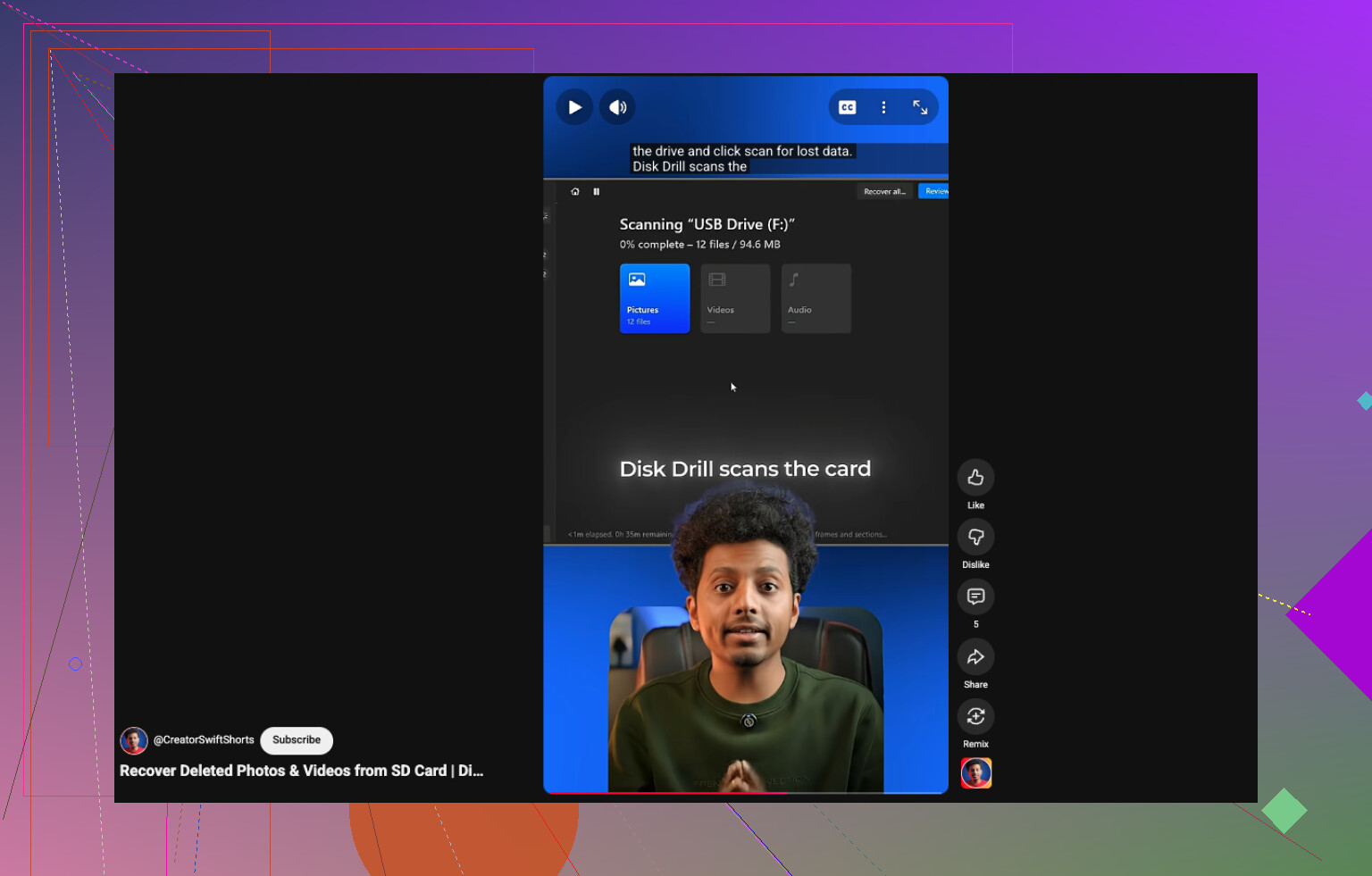Click the home icon in Disk Drill
The image size is (1372, 876).
coord(575,191)
